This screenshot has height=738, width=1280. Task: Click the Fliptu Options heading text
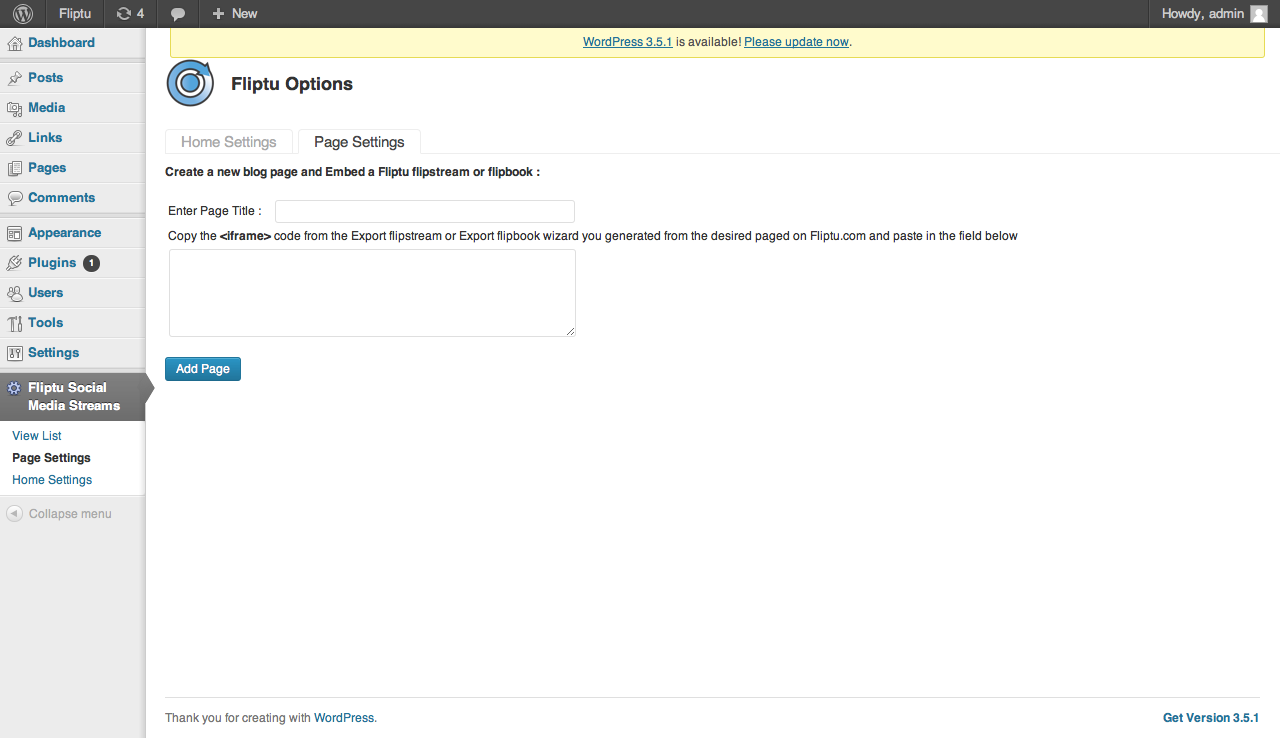[292, 84]
